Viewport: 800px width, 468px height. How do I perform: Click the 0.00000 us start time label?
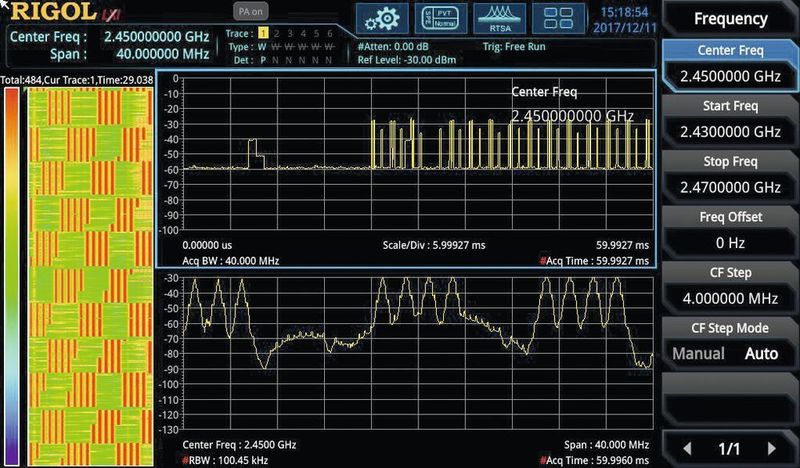coord(207,245)
